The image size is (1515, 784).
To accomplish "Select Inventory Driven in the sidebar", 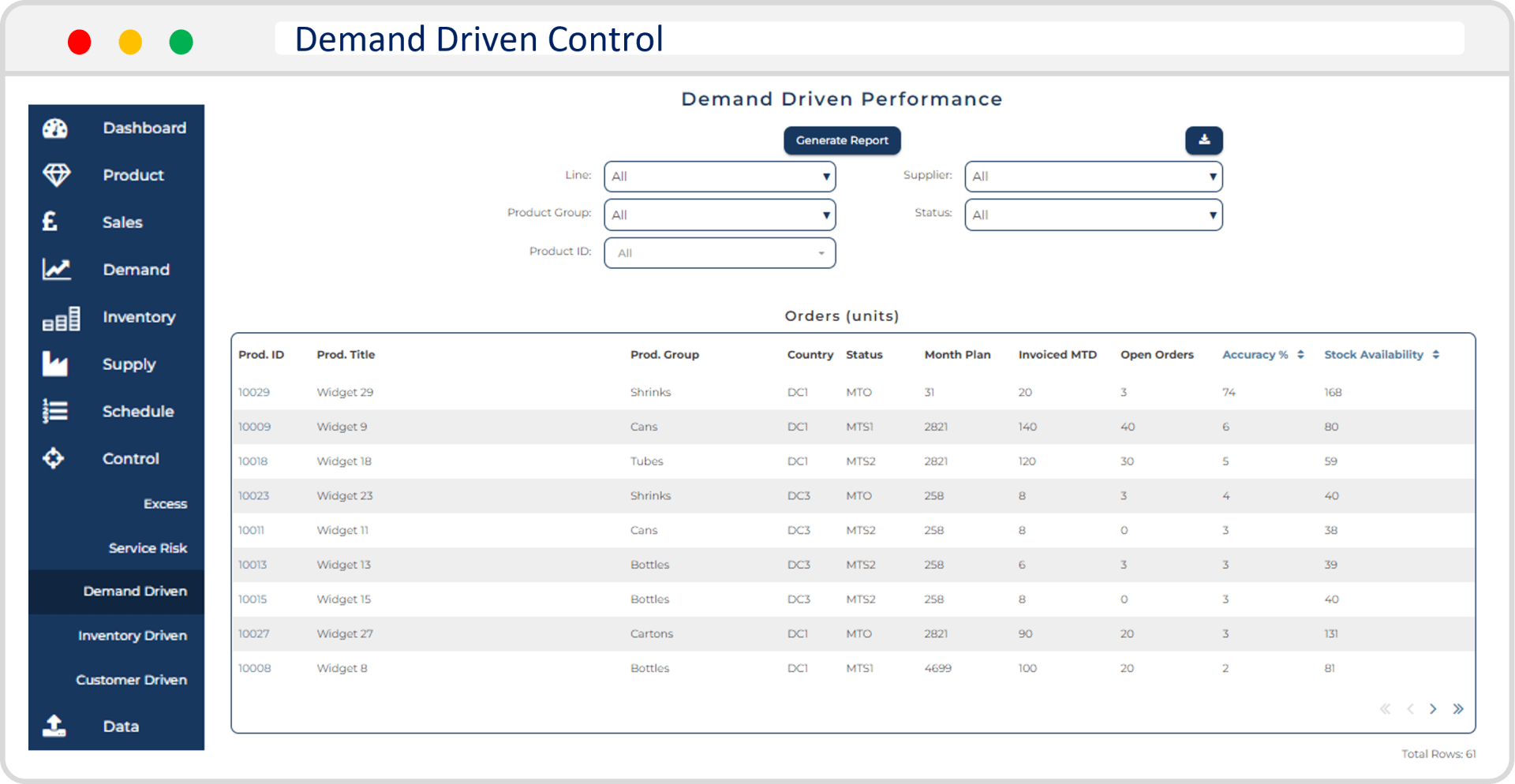I will [x=132, y=636].
